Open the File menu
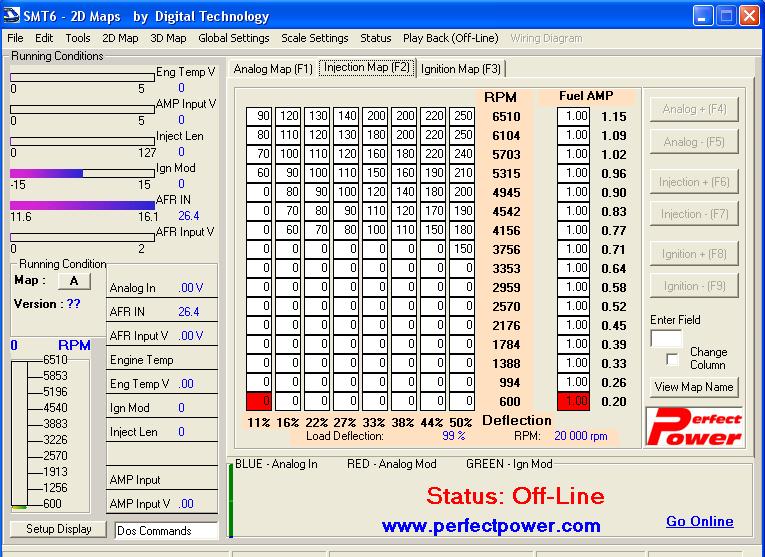Viewport: 765px width, 557px height. pyautogui.click(x=15, y=38)
